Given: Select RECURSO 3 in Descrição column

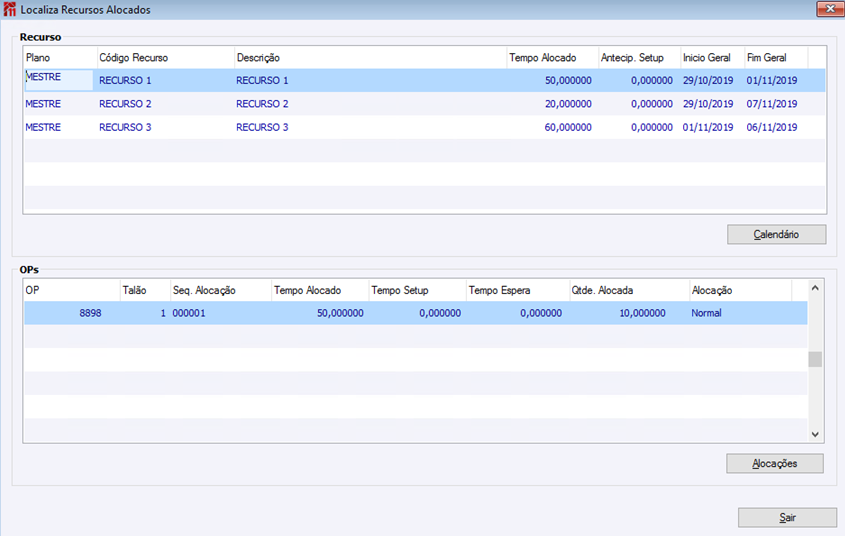Looking at the screenshot, I should 262,127.
